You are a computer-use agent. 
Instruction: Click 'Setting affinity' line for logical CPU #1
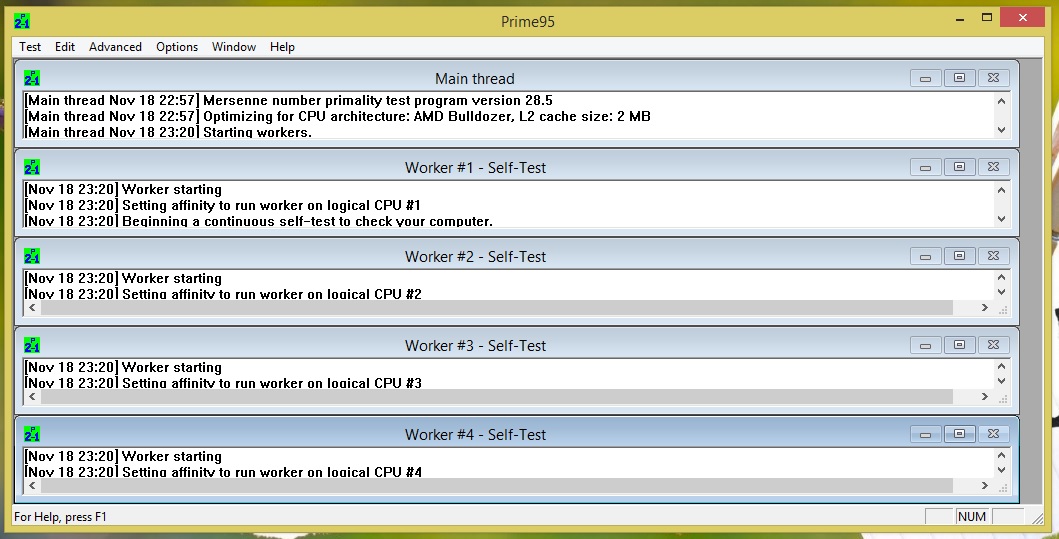pos(223,205)
